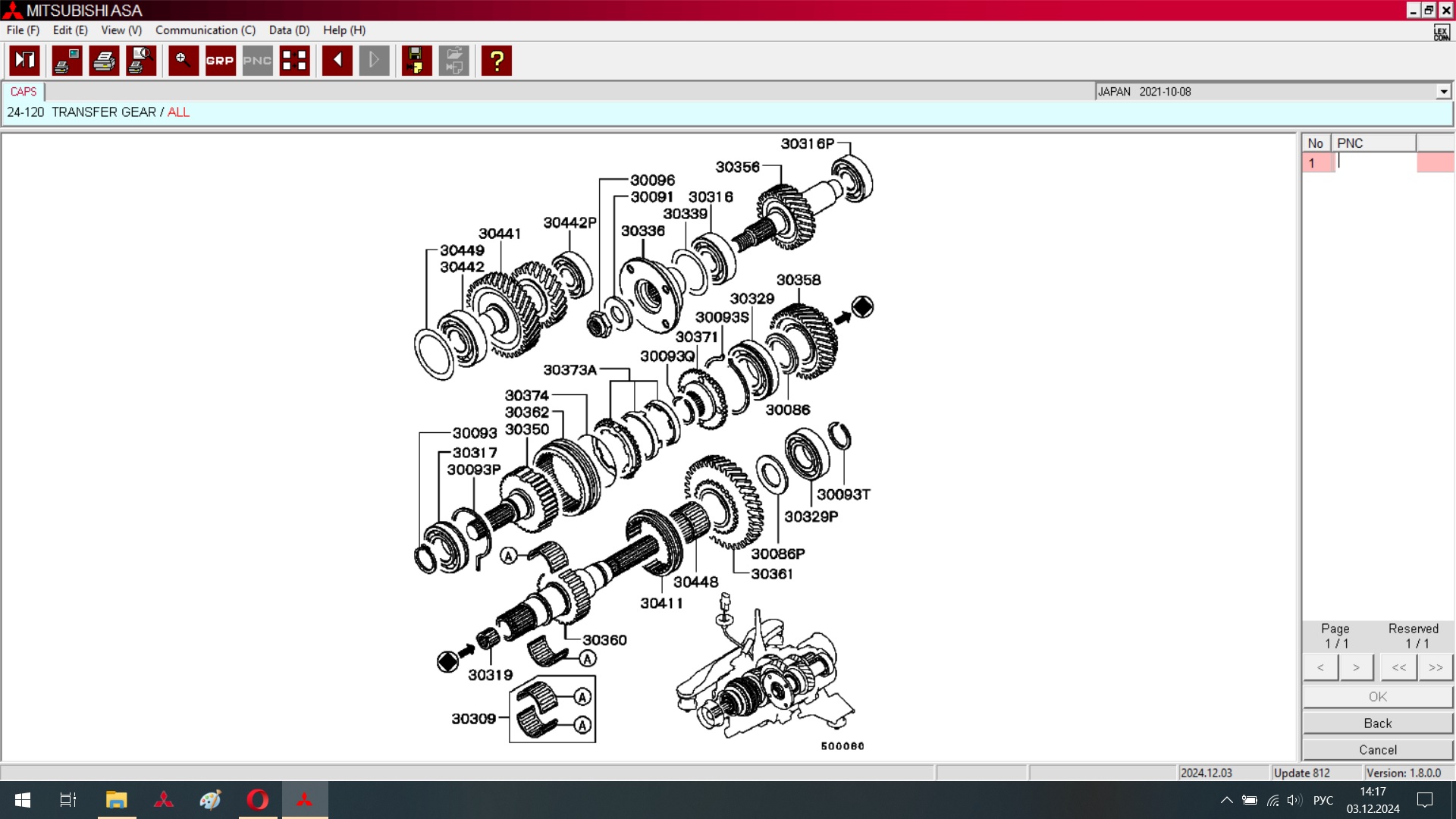Click the save floppy disk icon
The height and width of the screenshot is (819, 1456).
[x=416, y=61]
